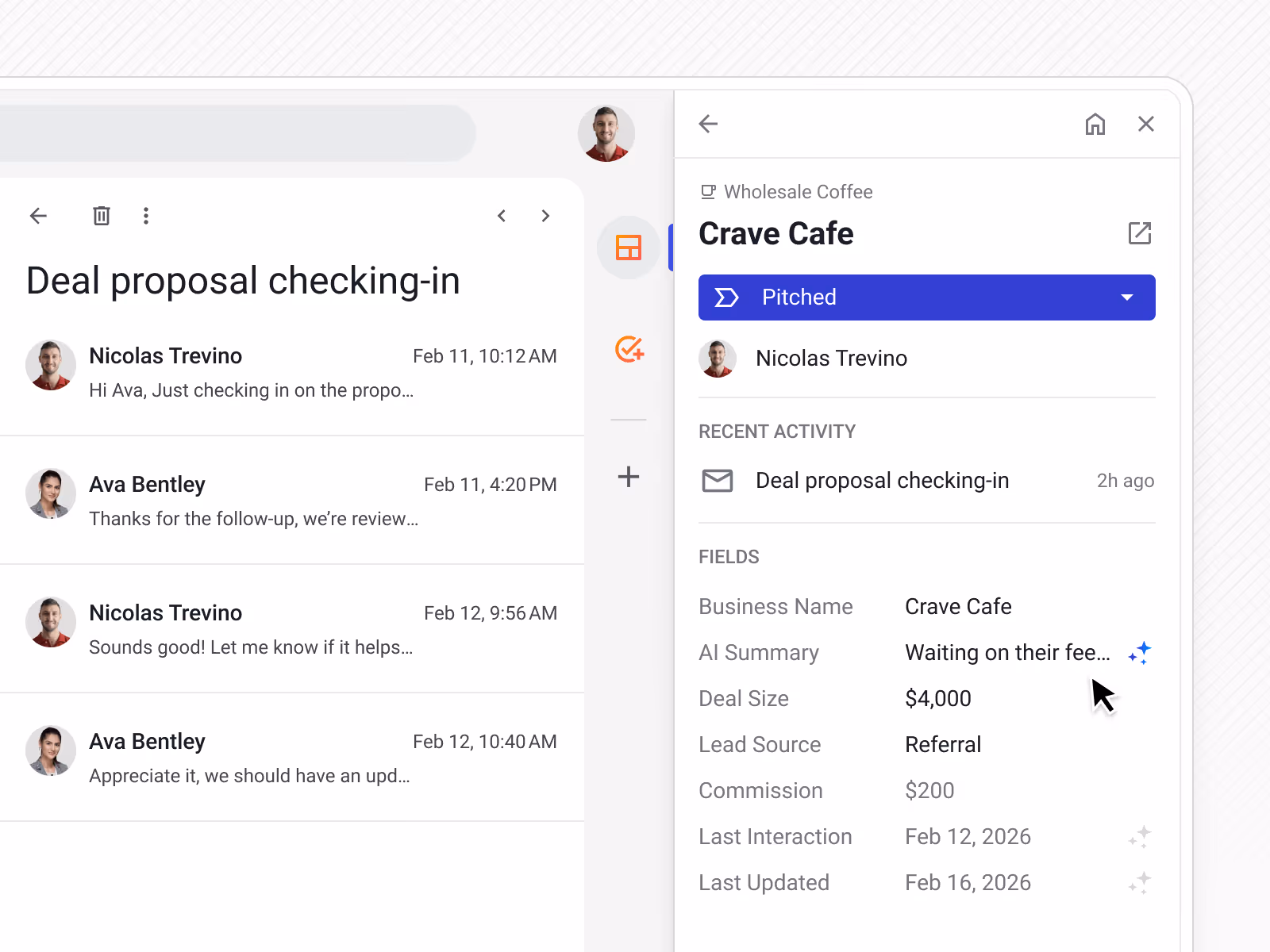Go to the next email with the right chevron
This screenshot has width=1270, height=952.
point(545,215)
